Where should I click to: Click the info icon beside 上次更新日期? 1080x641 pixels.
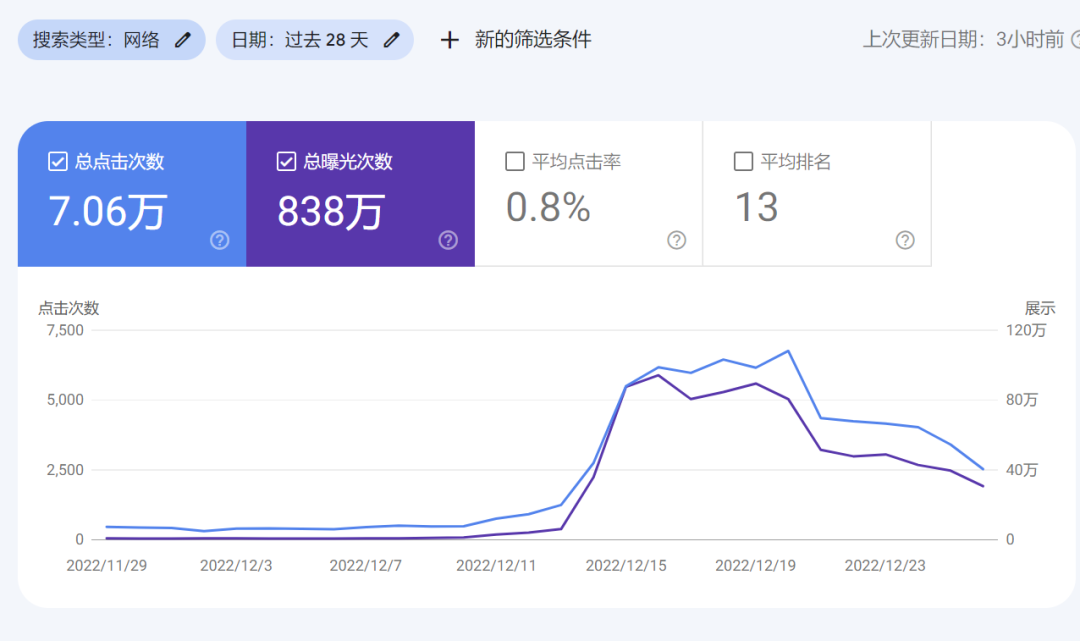click(1074, 41)
